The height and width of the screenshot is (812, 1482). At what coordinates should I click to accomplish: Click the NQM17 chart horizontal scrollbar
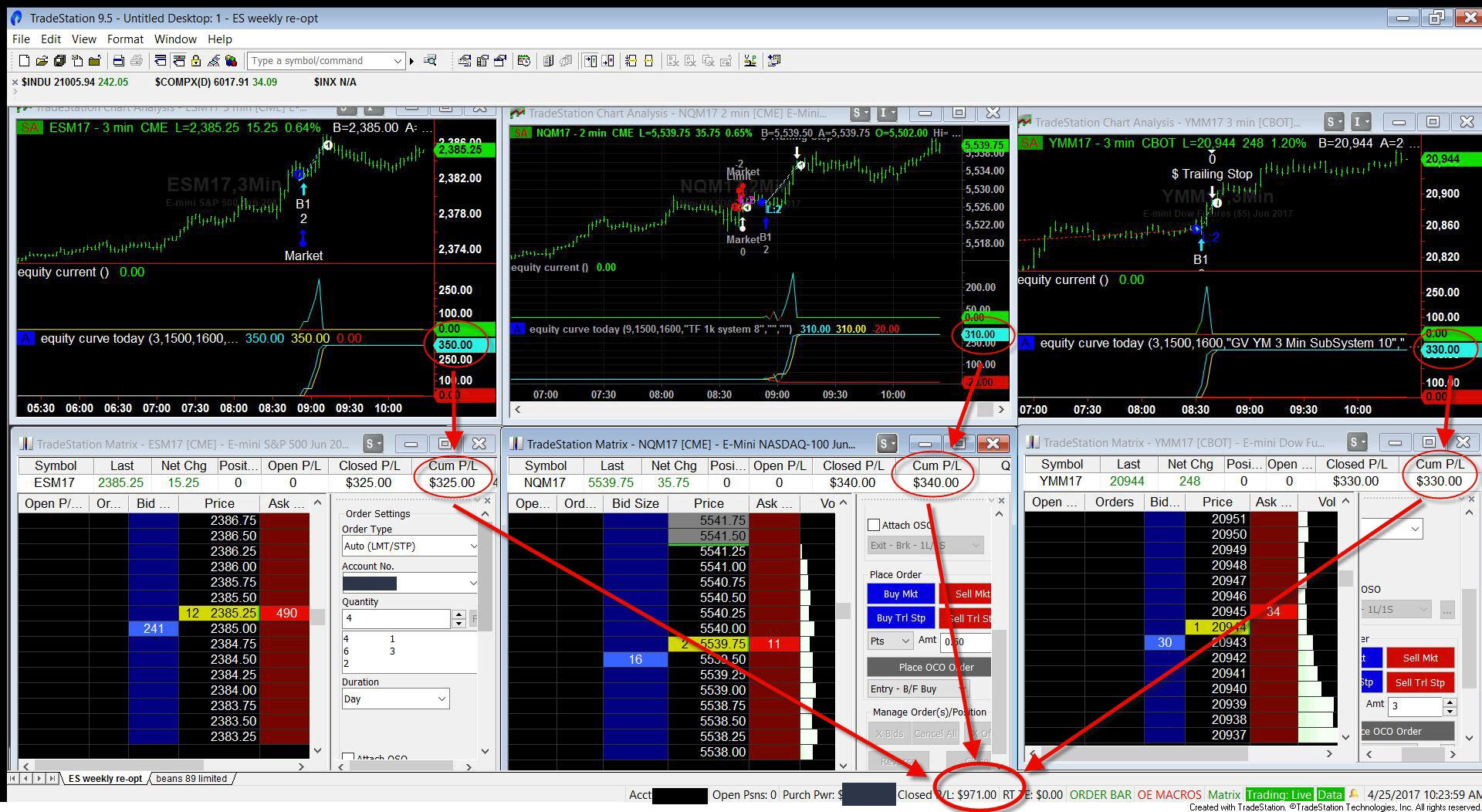[x=759, y=409]
